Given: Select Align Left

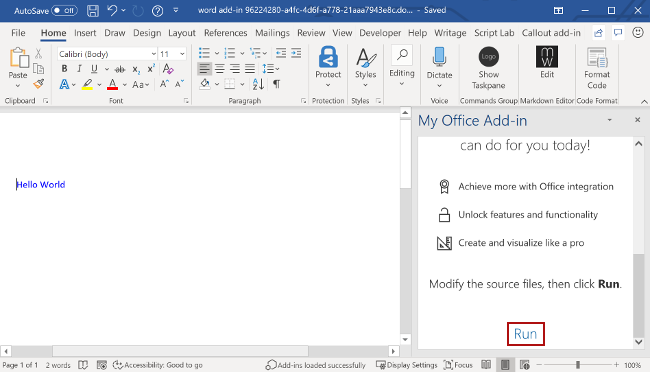Looking at the screenshot, I should pyautogui.click(x=204, y=69).
